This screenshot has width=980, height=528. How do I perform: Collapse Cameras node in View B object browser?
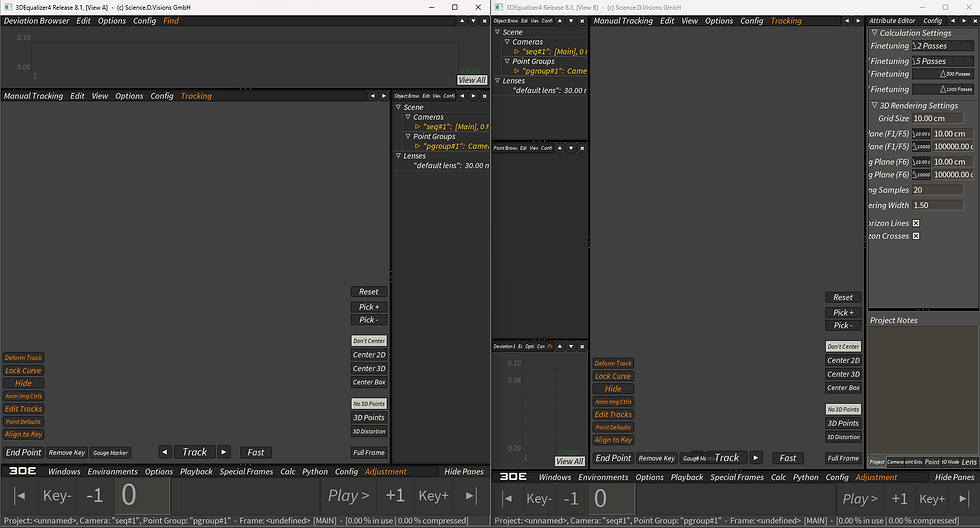coord(508,42)
